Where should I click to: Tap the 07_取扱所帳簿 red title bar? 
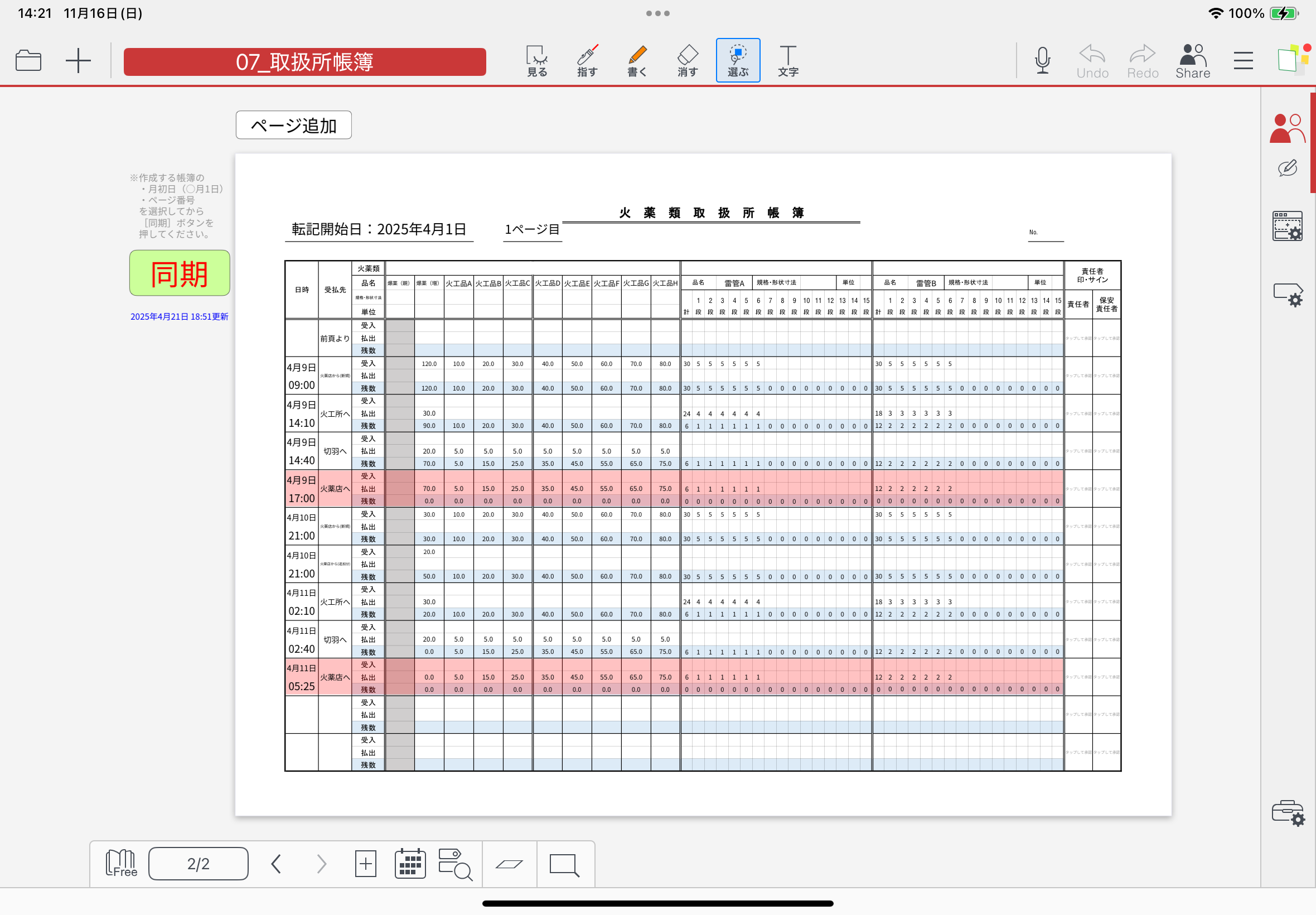pos(304,61)
